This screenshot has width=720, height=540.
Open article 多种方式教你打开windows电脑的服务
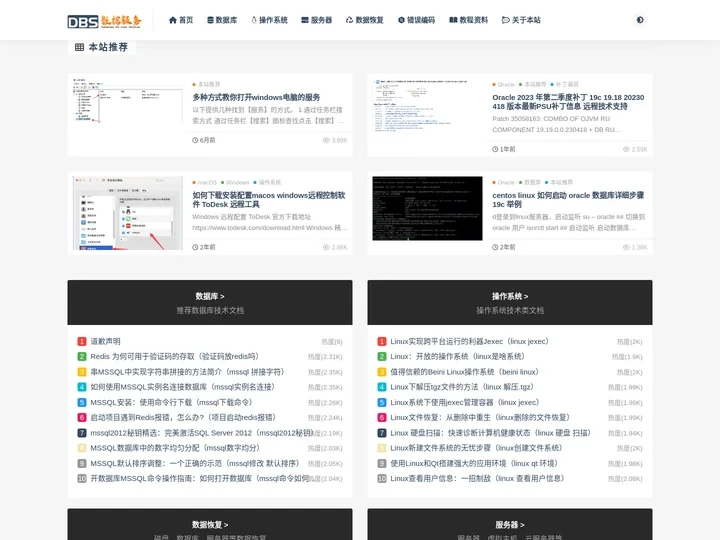256,97
